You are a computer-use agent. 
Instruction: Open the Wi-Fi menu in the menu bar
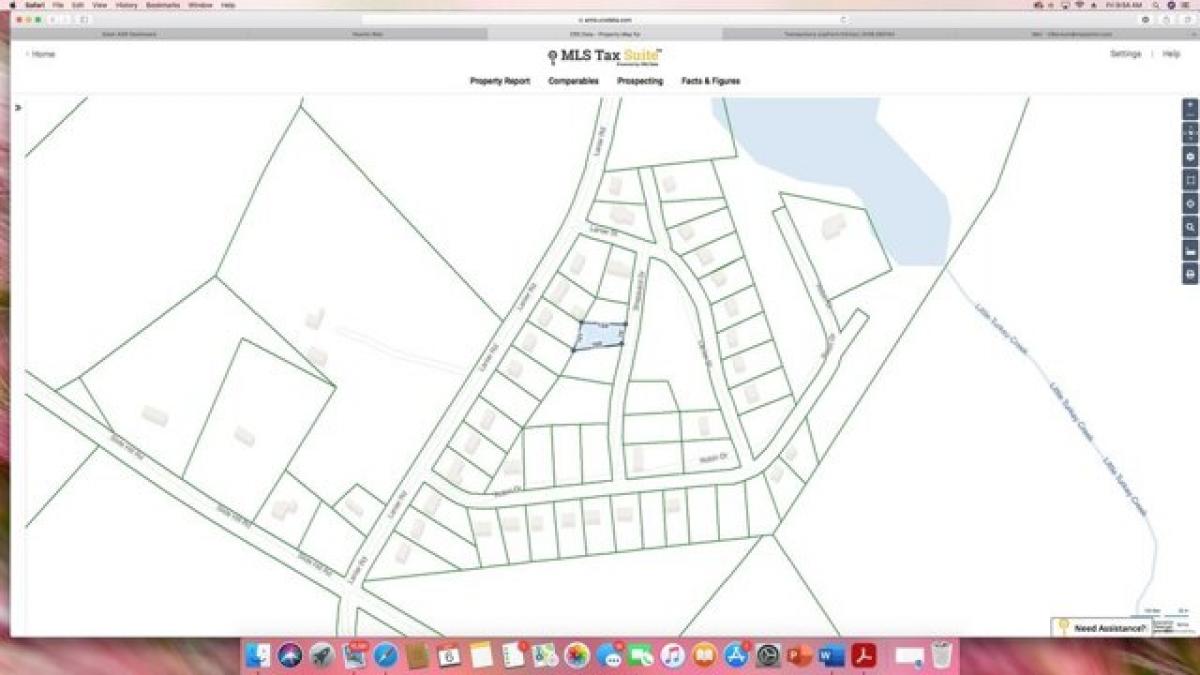click(x=1077, y=4)
